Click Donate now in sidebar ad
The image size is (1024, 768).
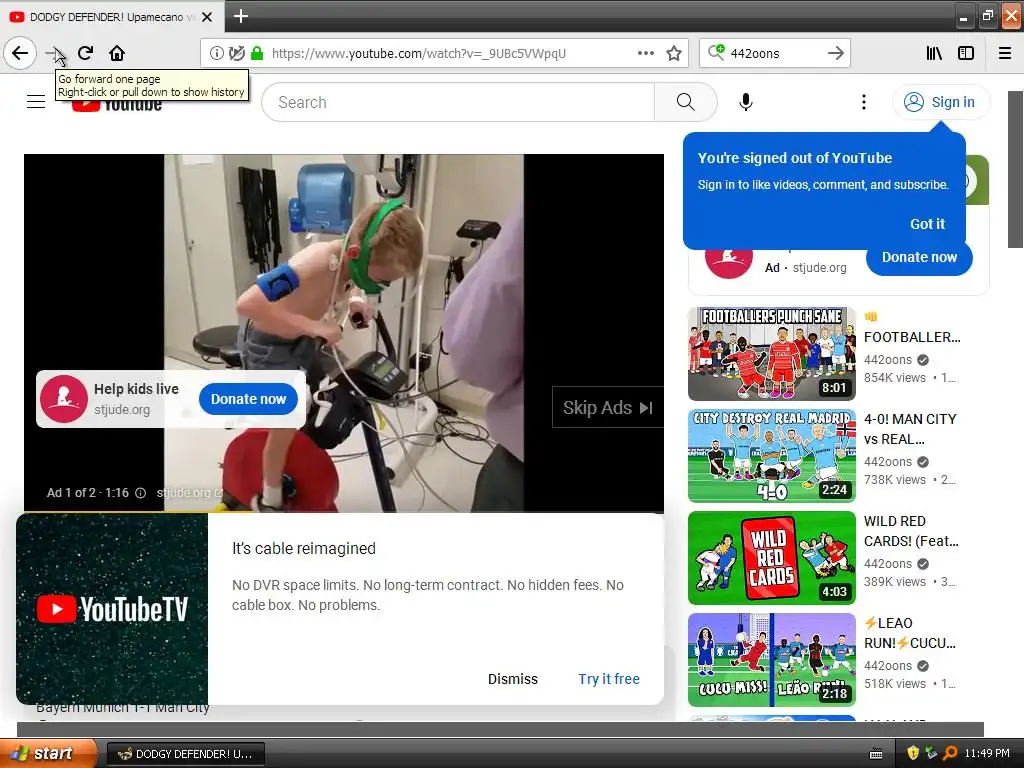tap(919, 257)
